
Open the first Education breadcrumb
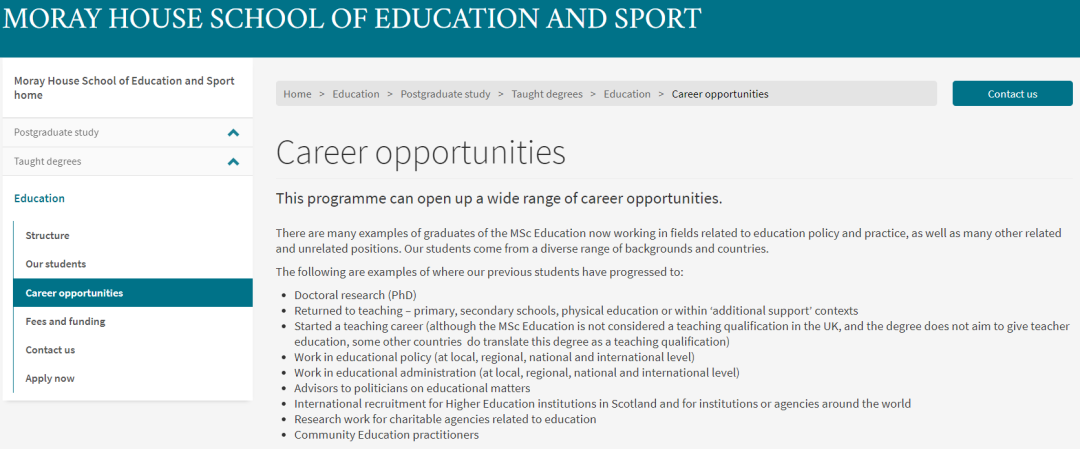click(356, 94)
